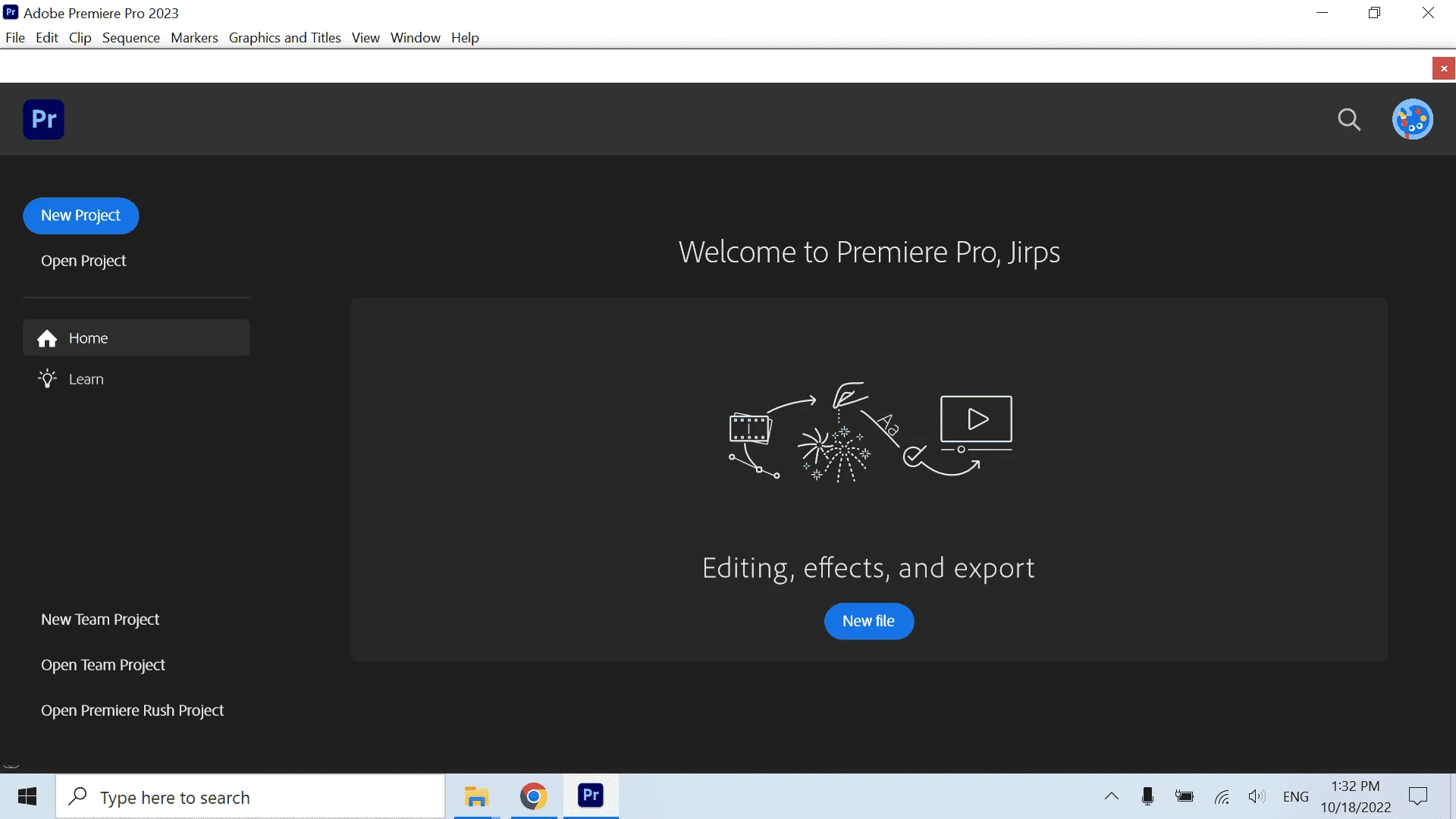1456x819 pixels.
Task: Open the Edit menu
Action: [47, 38]
